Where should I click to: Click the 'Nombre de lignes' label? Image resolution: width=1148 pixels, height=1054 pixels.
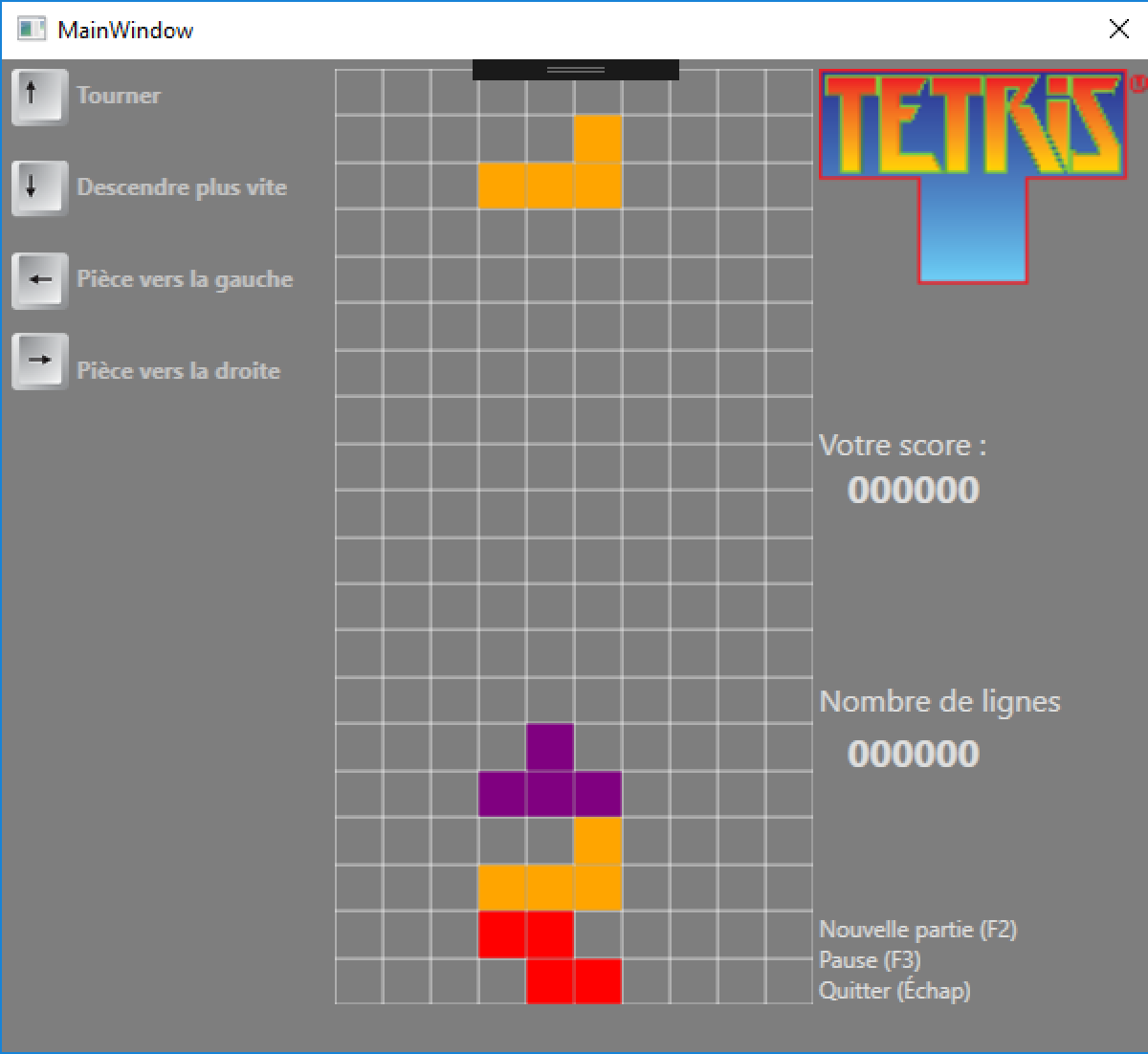(939, 701)
